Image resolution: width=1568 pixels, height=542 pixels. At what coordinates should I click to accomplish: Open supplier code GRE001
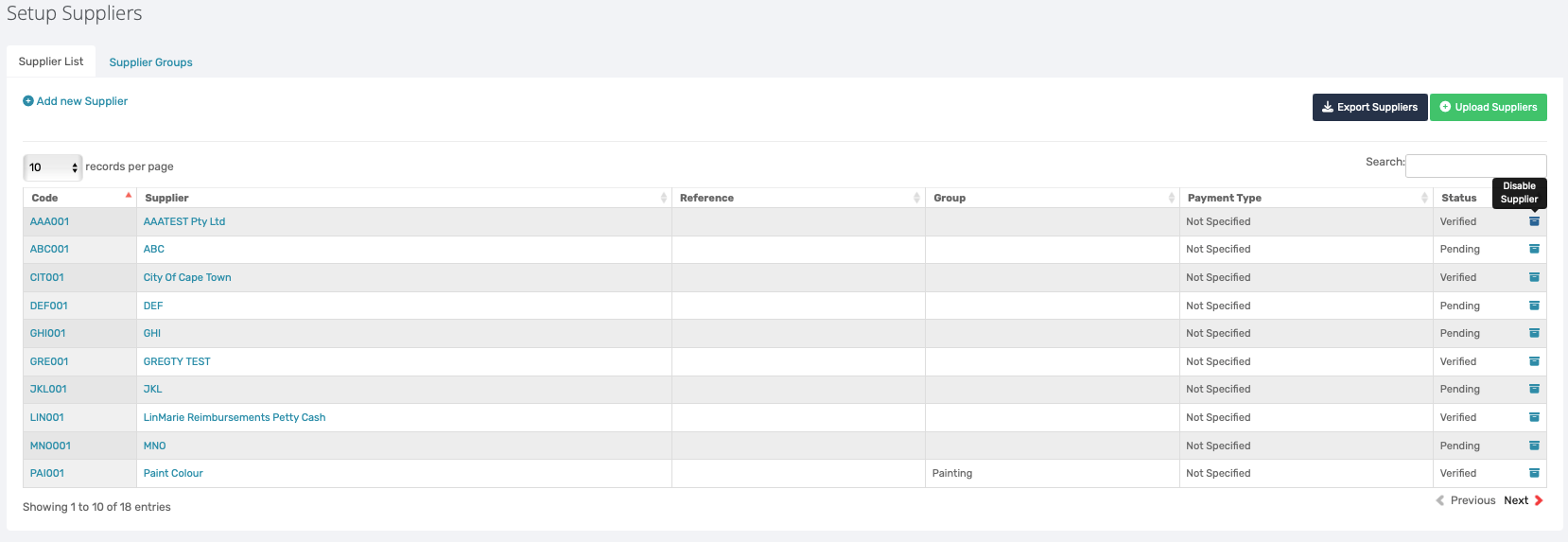point(49,361)
